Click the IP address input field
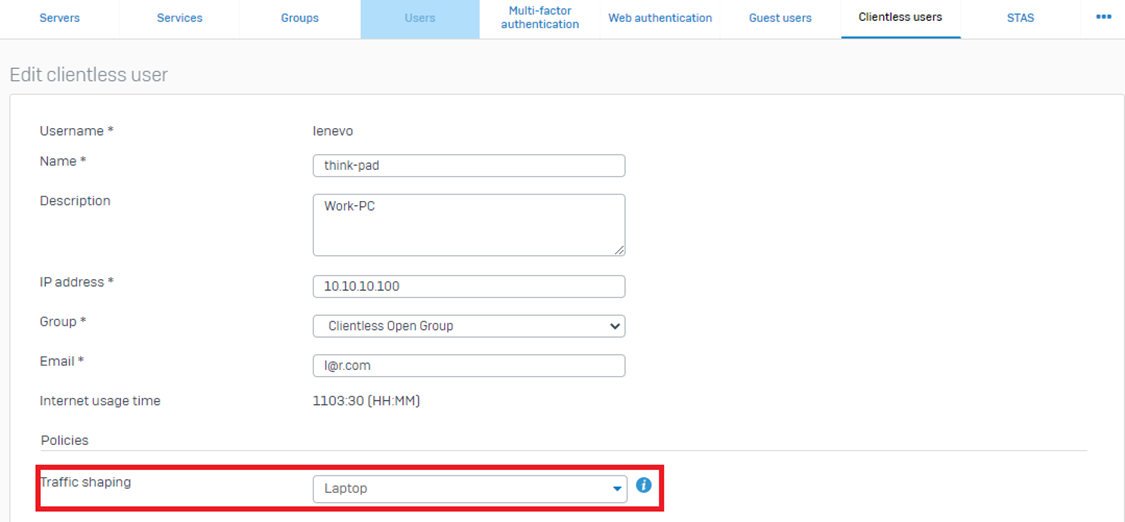 point(469,287)
